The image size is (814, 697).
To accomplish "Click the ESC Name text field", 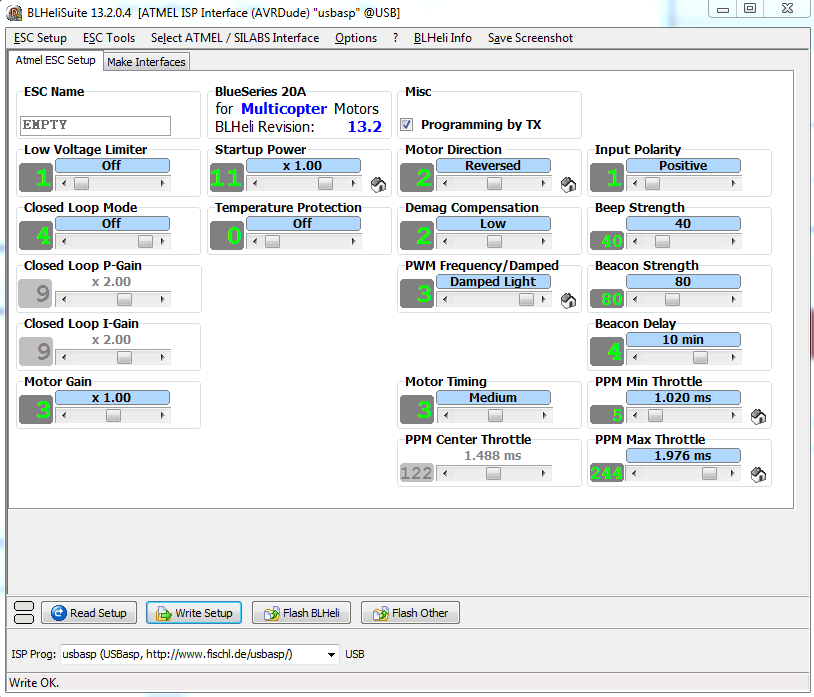I will coord(96,125).
